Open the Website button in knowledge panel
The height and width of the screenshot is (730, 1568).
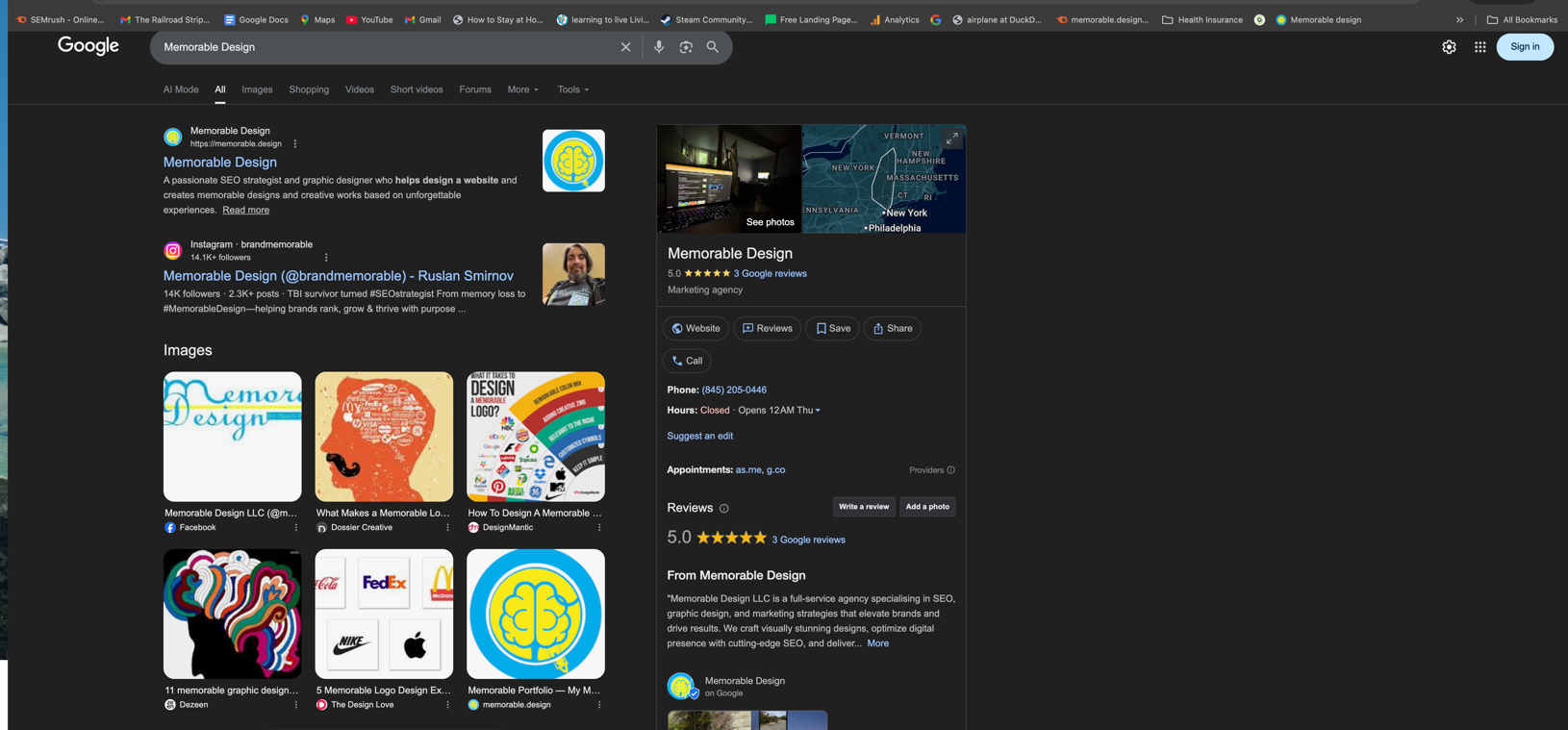695,329
